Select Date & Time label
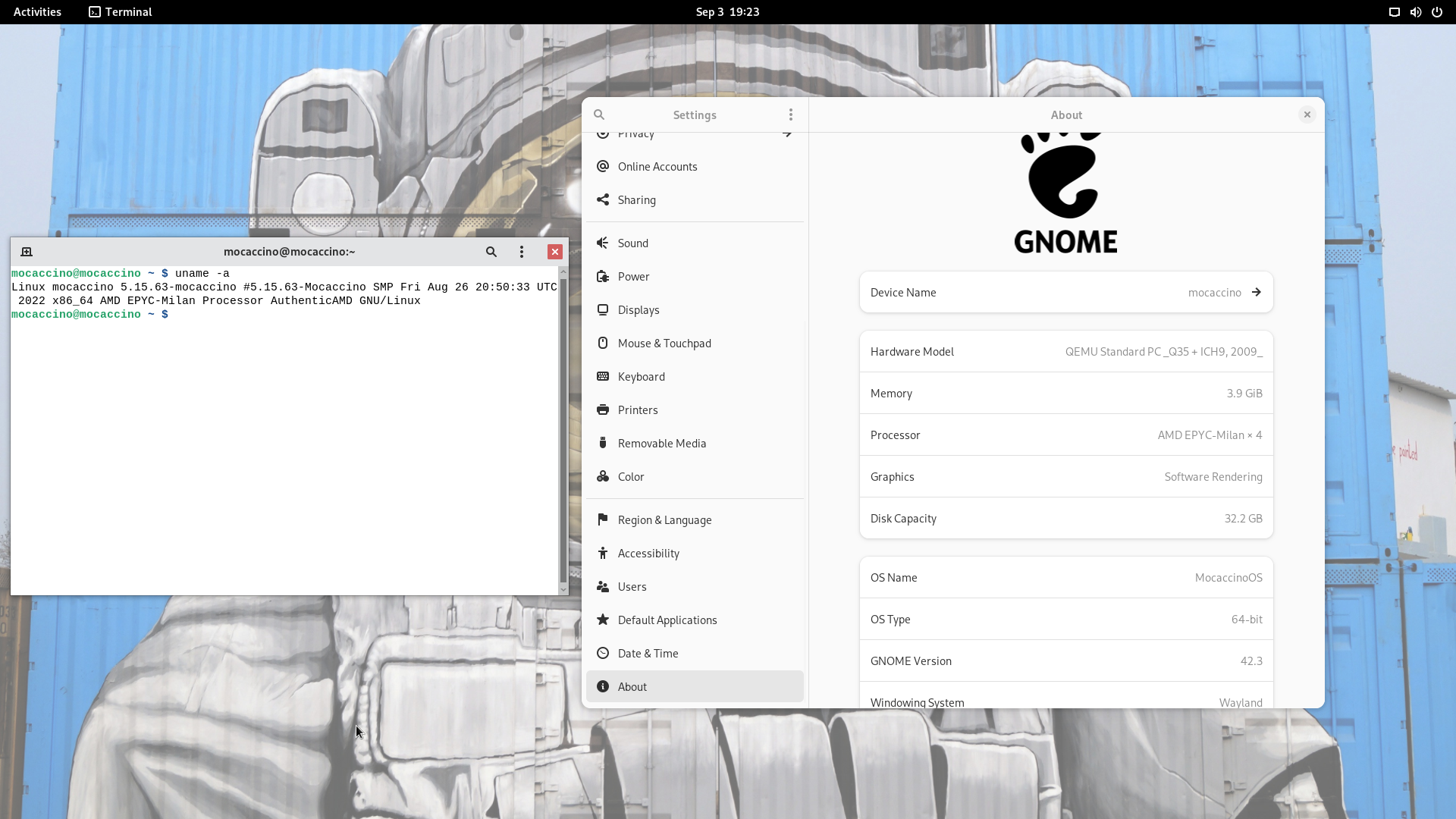The width and height of the screenshot is (1456, 819). (648, 653)
